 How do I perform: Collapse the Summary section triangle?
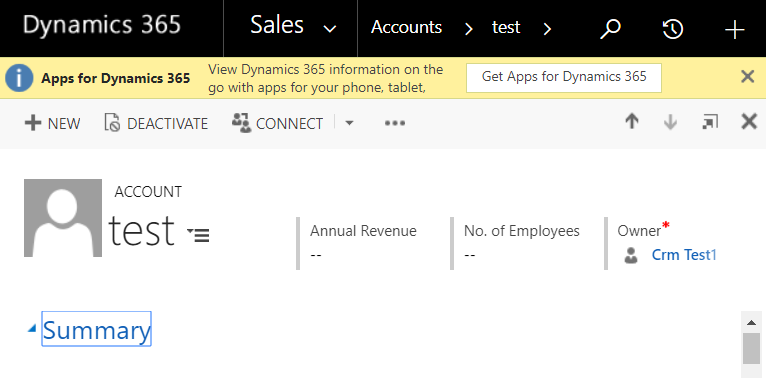(x=32, y=329)
